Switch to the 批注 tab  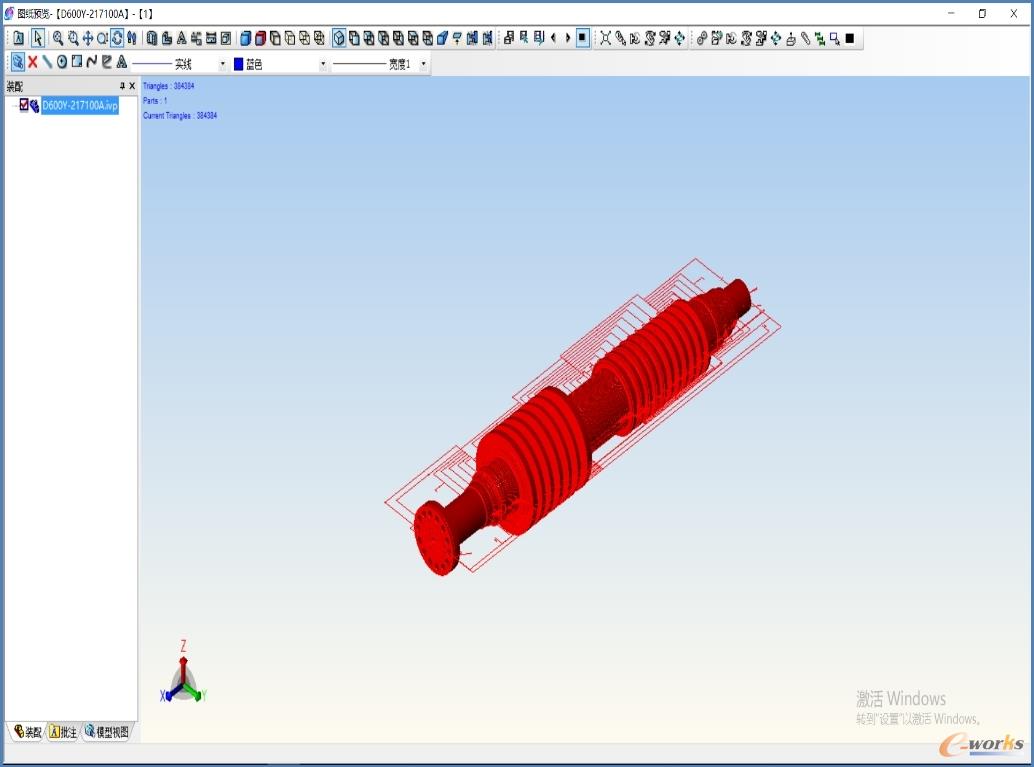[63, 731]
